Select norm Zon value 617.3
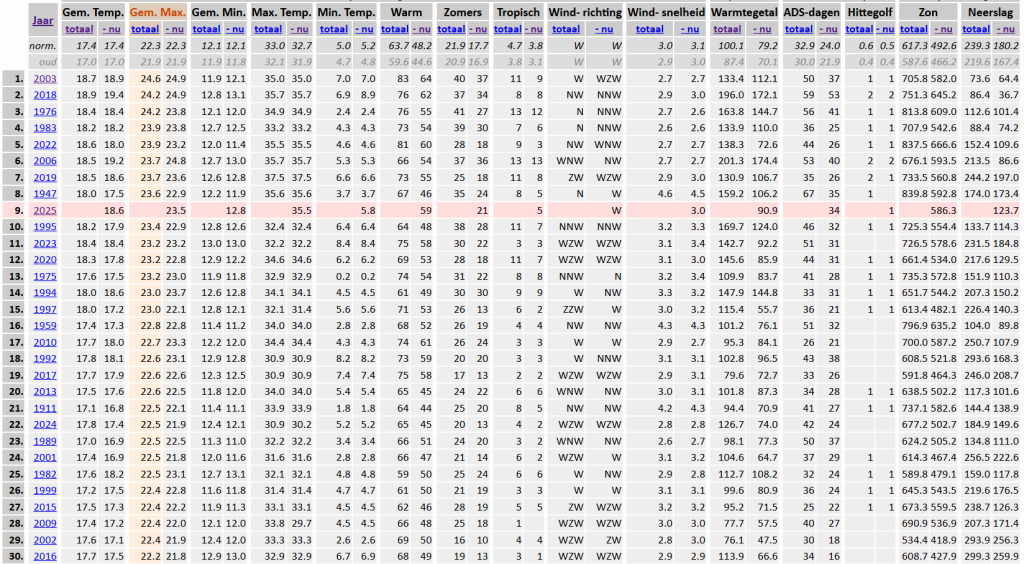The image size is (1024, 564). (914, 46)
